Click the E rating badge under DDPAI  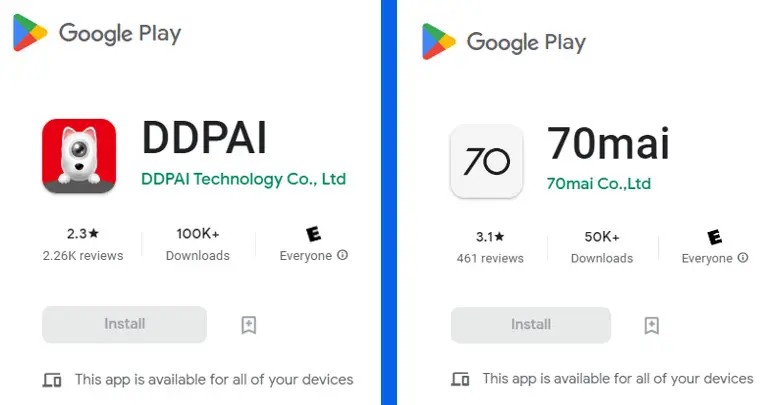pos(313,233)
